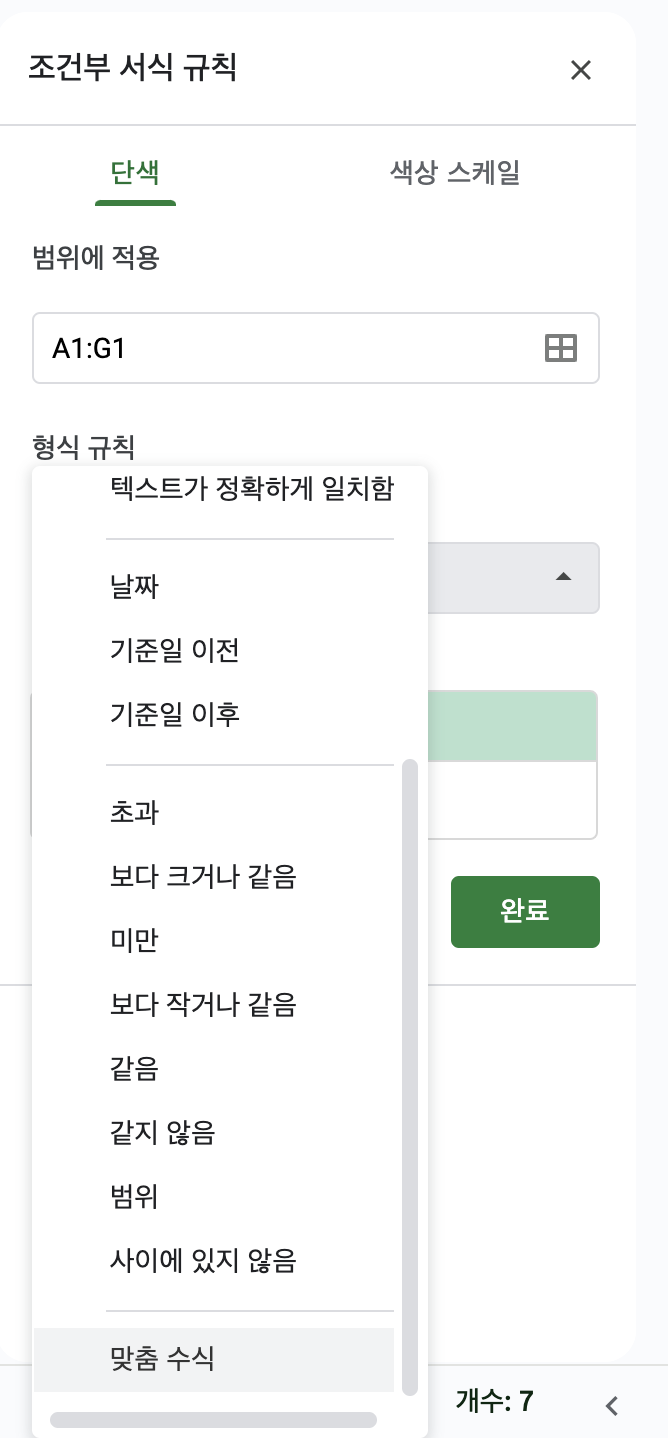The width and height of the screenshot is (668, 1438).
Task: Choose the 초과 condition
Action: (135, 812)
